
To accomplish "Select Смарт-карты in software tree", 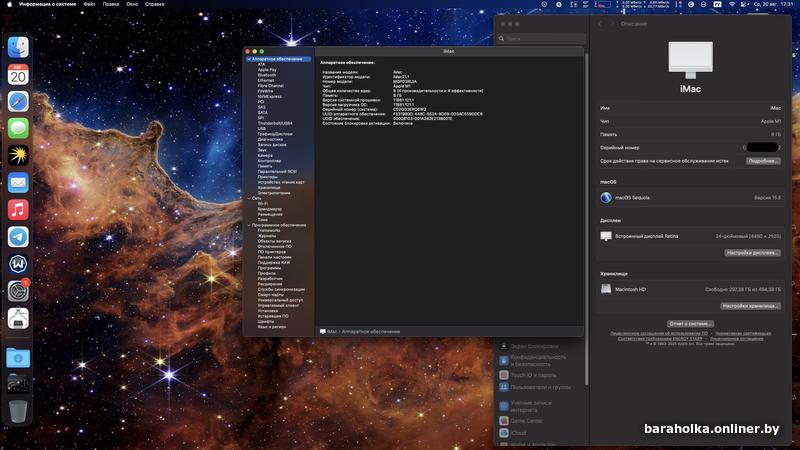I will pyautogui.click(x=270, y=295).
